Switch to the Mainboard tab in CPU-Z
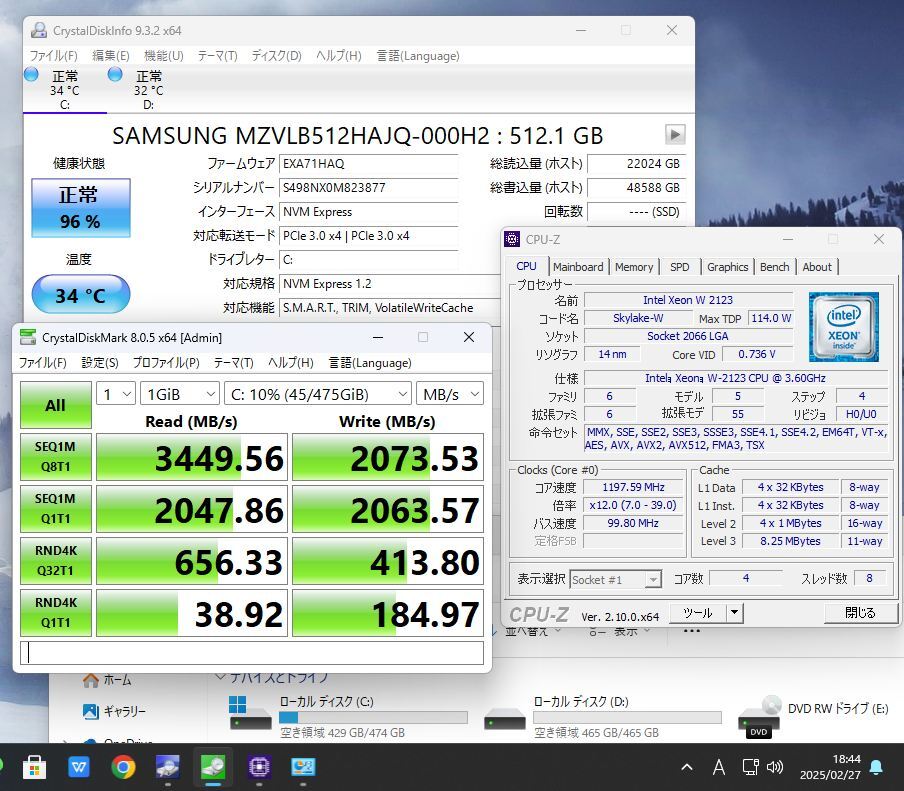This screenshot has height=791, width=904. click(x=578, y=267)
